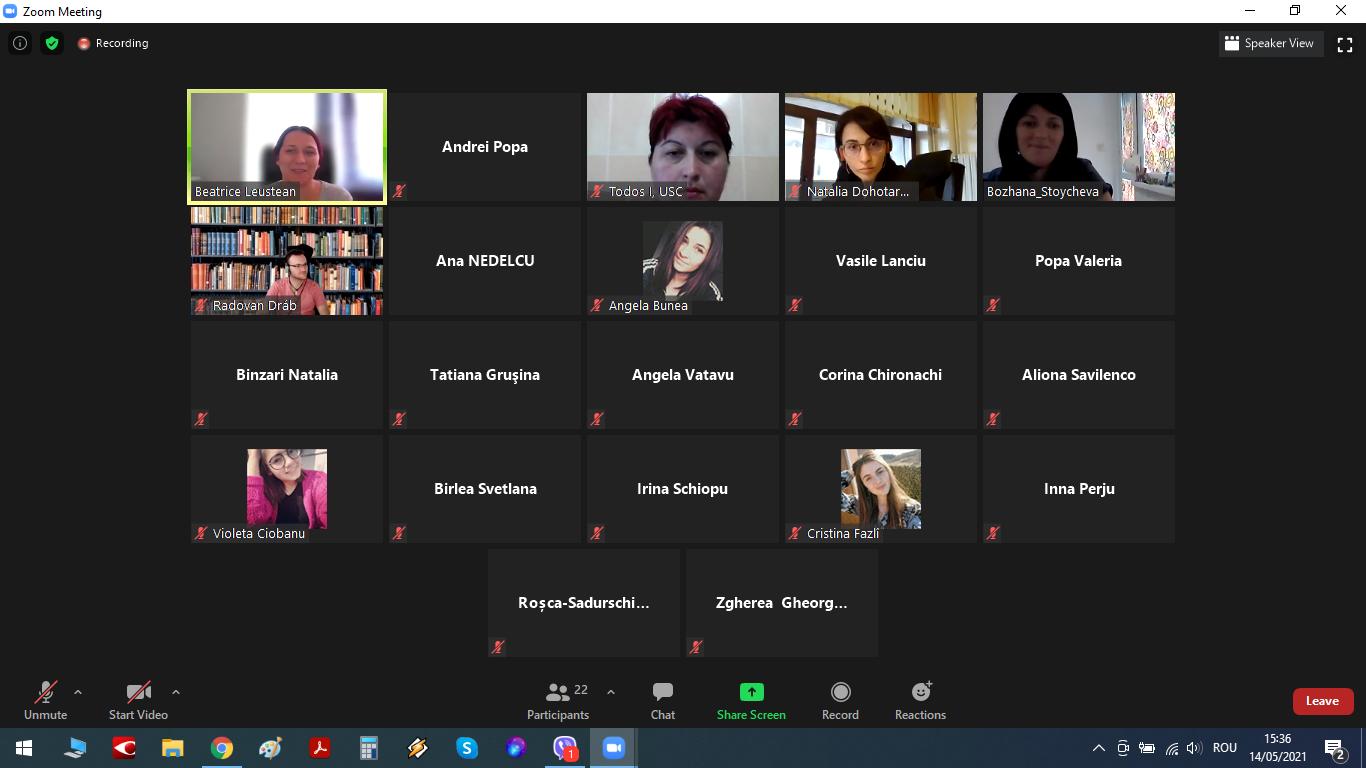The image size is (1366, 768).
Task: Select Todos I, USC video tile
Action: point(683,147)
